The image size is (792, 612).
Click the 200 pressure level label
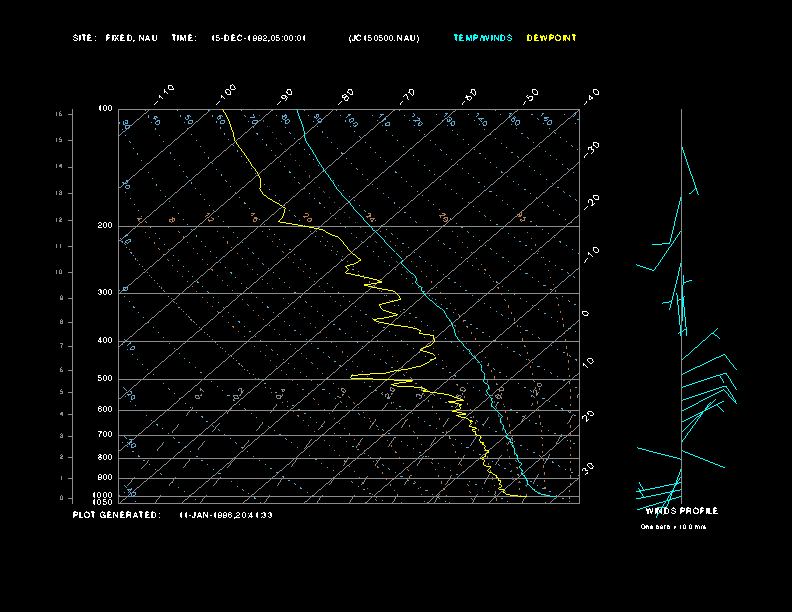tap(104, 226)
